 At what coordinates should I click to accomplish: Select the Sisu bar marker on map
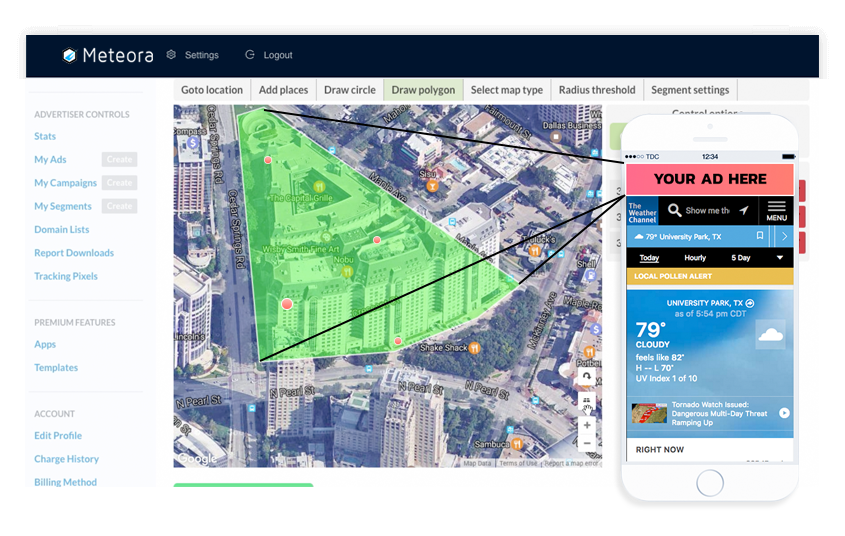tap(432, 186)
